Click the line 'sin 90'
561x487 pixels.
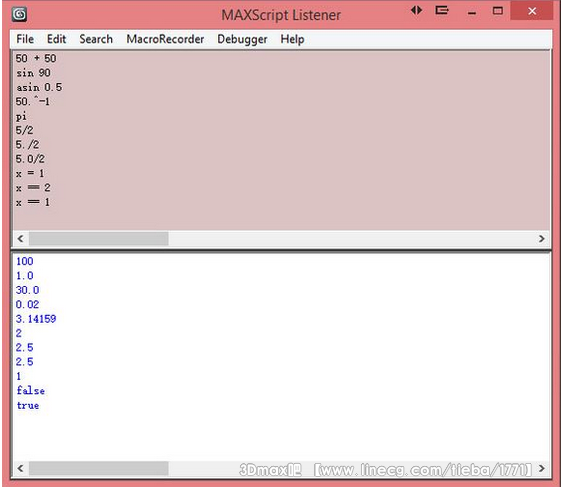pos(33,73)
